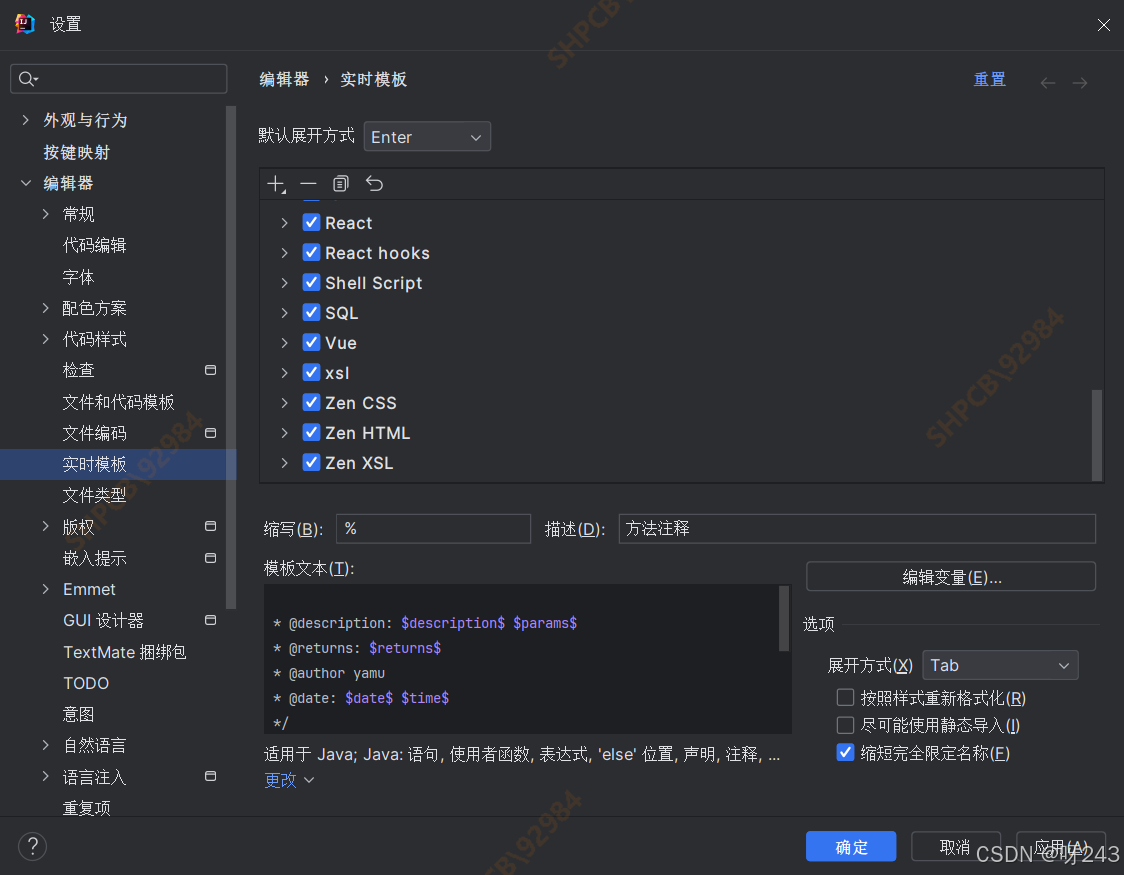Open the 展开方式 Tab dropdown
The height and width of the screenshot is (875, 1124).
(1000, 665)
